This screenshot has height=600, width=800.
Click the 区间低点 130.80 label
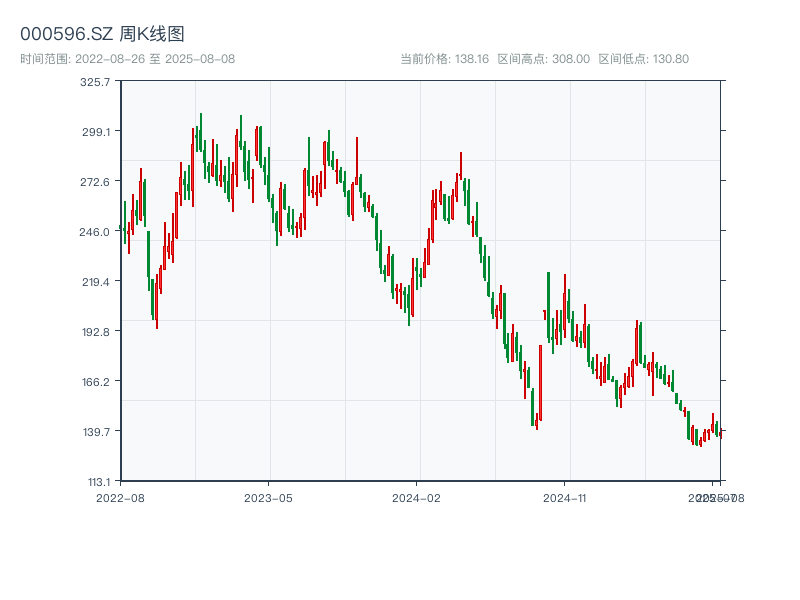(x=643, y=59)
